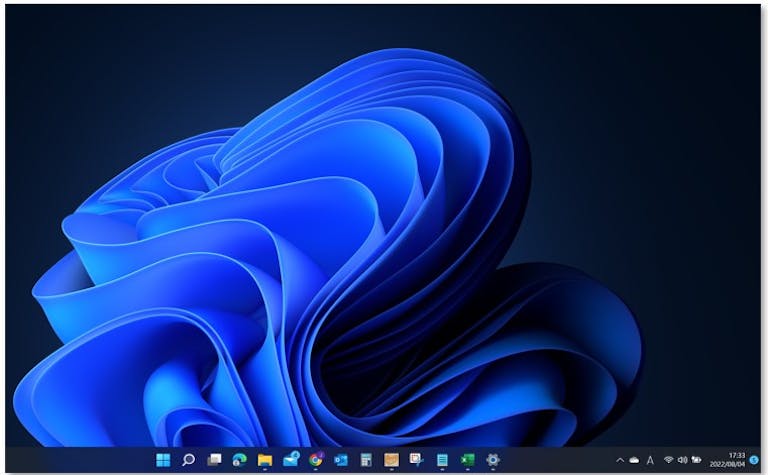Open taskbar Search

coord(189,460)
